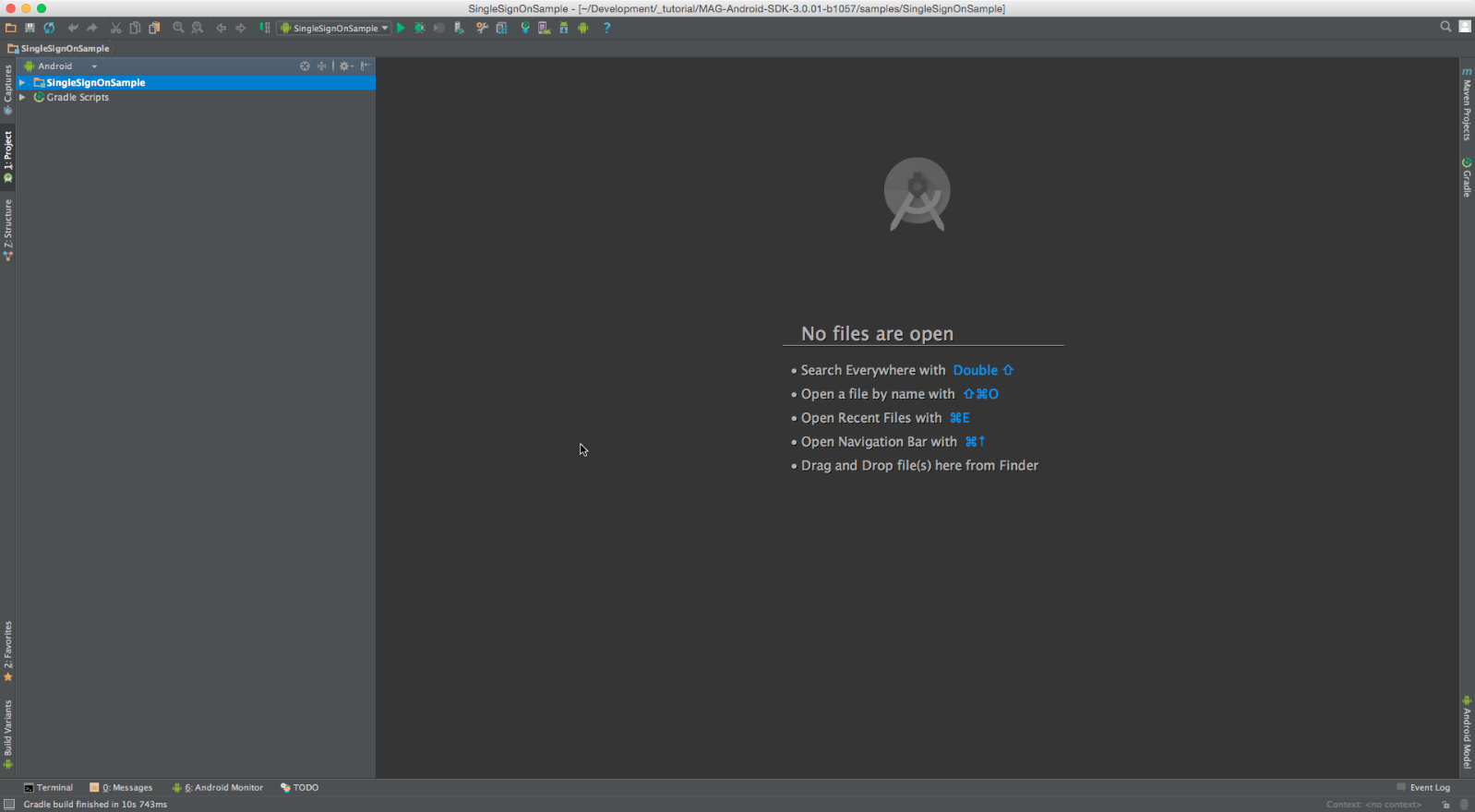
Task: Sync Project with Gradle Files icon
Action: pos(525,28)
